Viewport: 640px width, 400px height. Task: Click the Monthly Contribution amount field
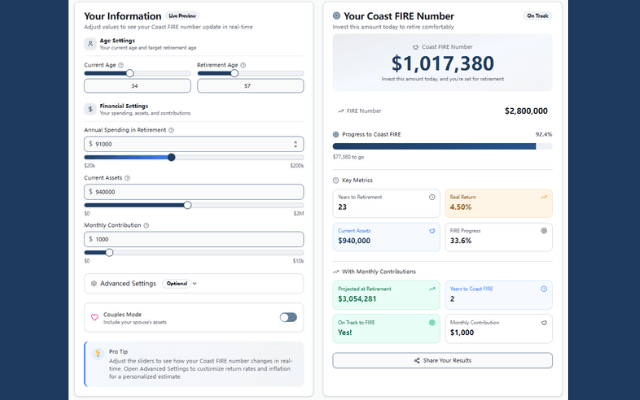194,240
